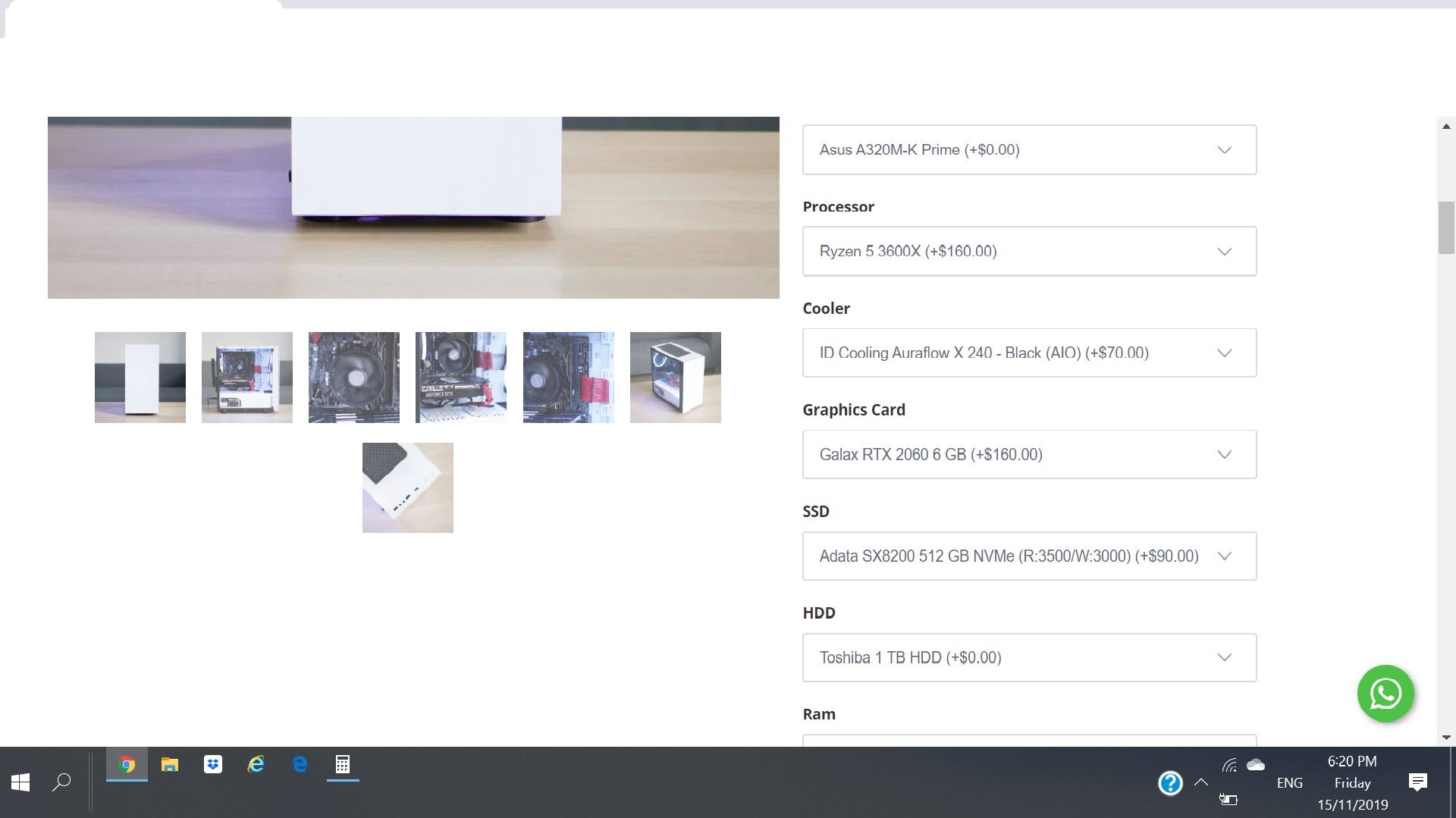The width and height of the screenshot is (1456, 818).
Task: Open the Windows Start menu
Action: [x=20, y=782]
